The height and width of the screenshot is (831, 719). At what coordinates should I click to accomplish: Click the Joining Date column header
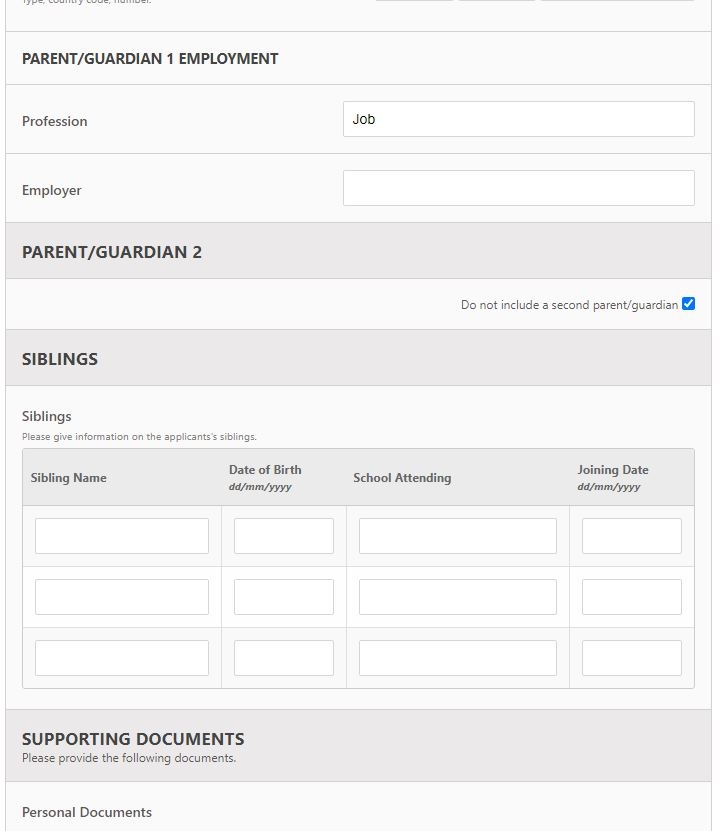(x=613, y=470)
